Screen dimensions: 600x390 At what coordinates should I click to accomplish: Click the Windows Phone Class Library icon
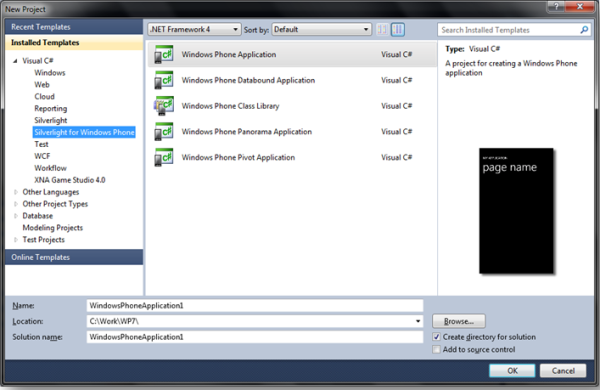click(x=164, y=106)
